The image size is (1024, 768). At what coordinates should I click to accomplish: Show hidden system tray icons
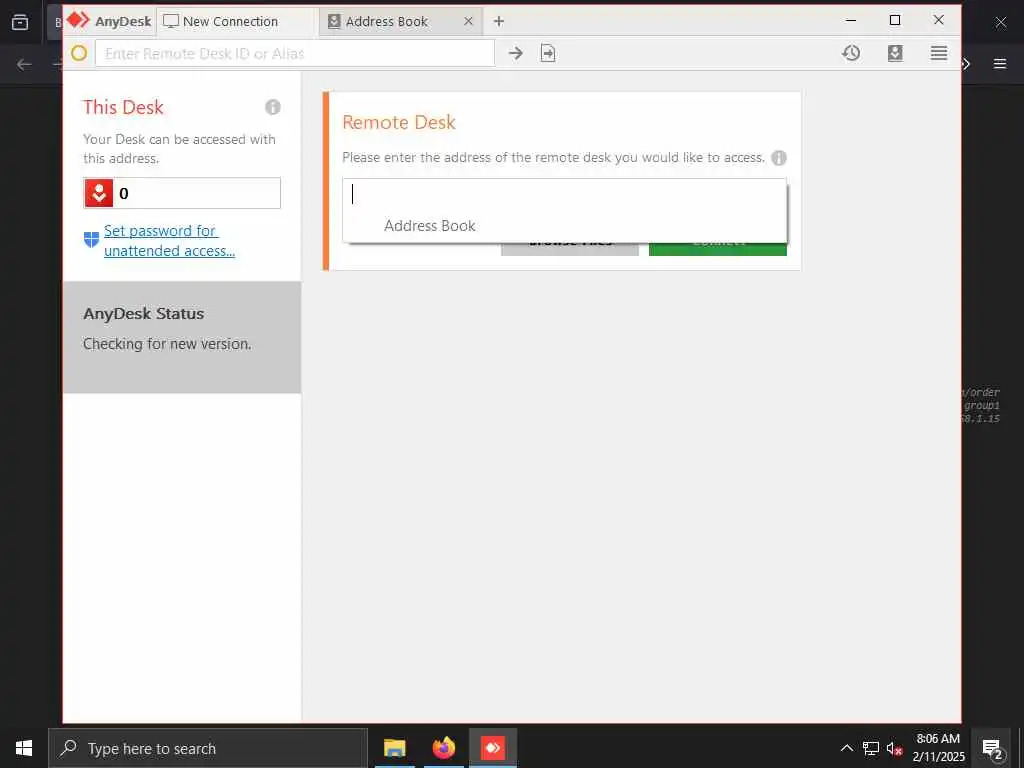(846, 748)
